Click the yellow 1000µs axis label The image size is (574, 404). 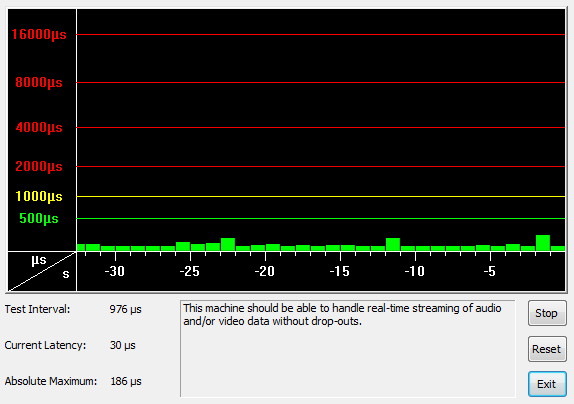[x=39, y=197]
